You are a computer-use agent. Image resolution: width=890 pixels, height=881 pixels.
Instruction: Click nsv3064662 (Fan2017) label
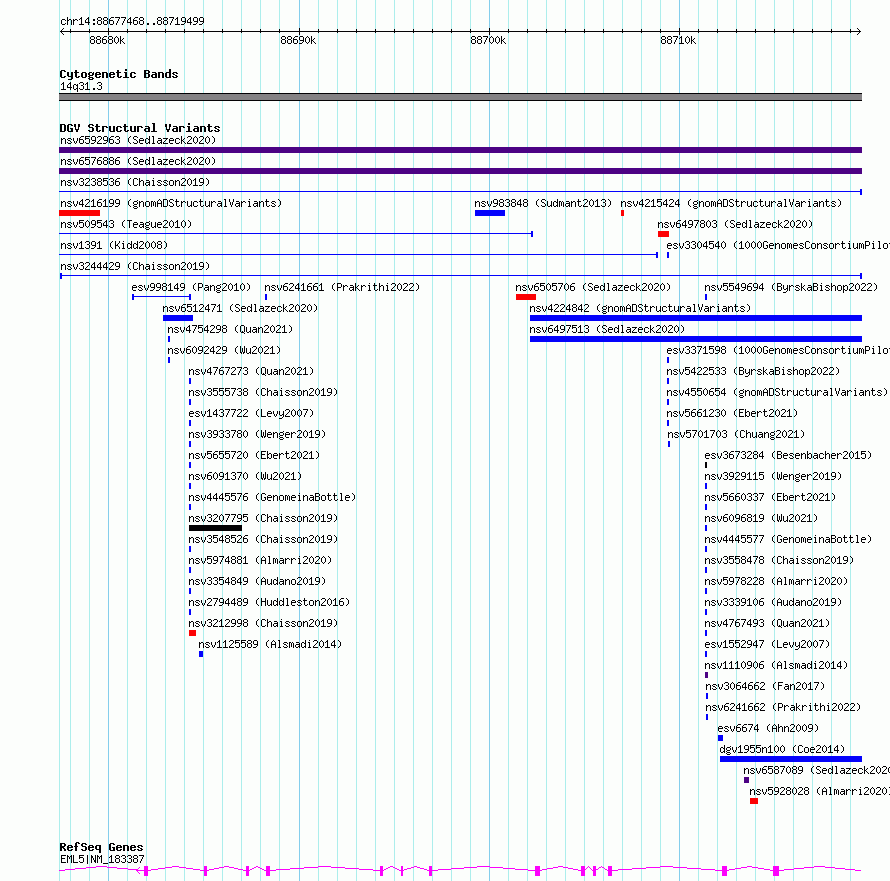point(765,686)
